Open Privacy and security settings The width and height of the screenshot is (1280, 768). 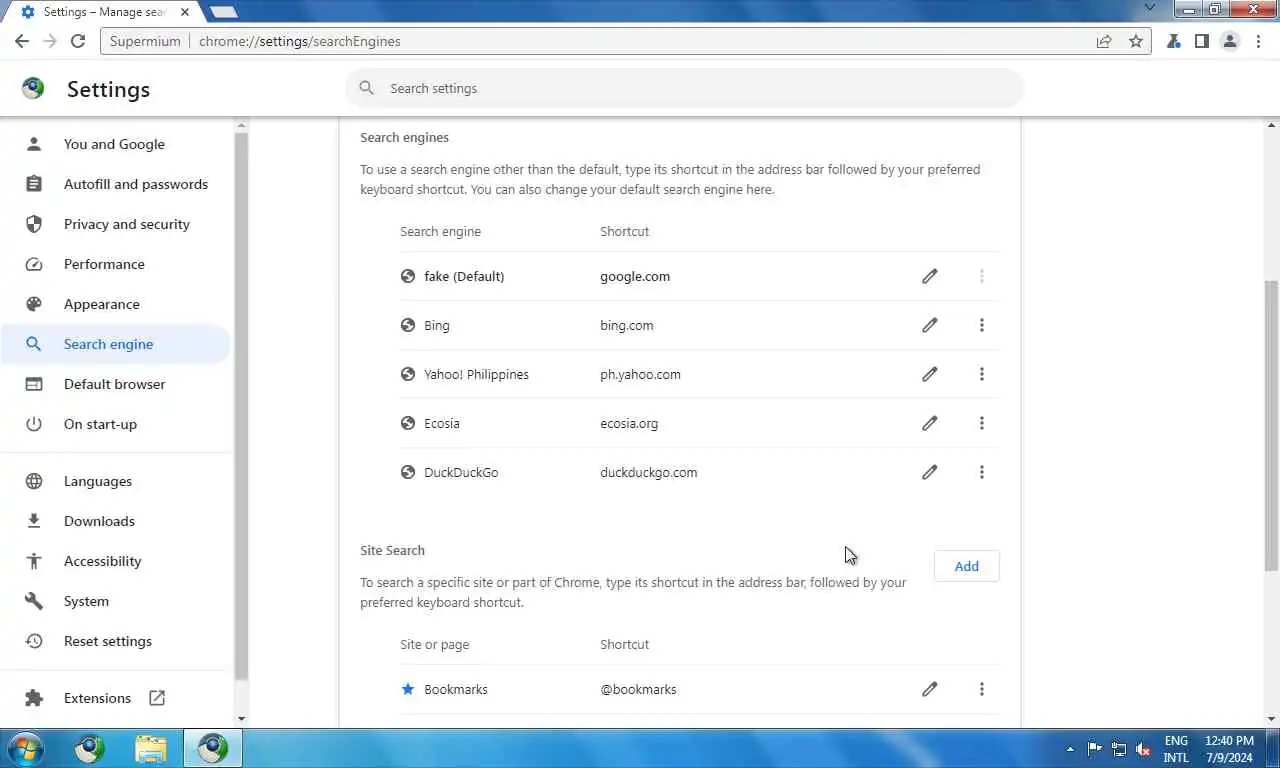click(x=115, y=224)
